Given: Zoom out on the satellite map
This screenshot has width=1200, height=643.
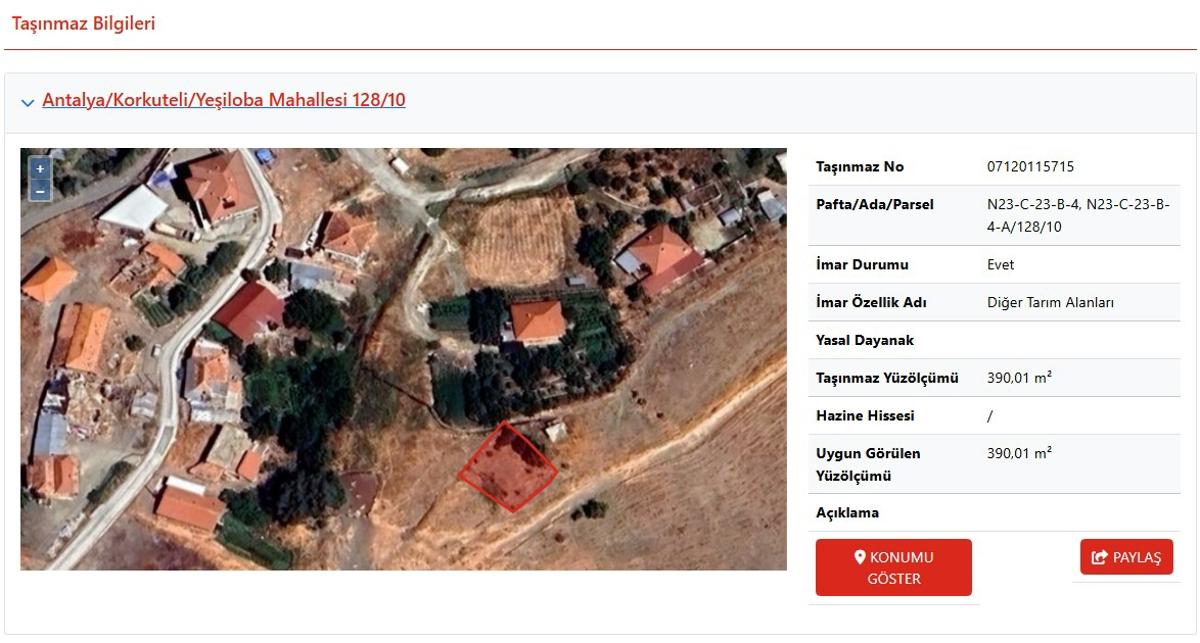Looking at the screenshot, I should click(x=40, y=190).
